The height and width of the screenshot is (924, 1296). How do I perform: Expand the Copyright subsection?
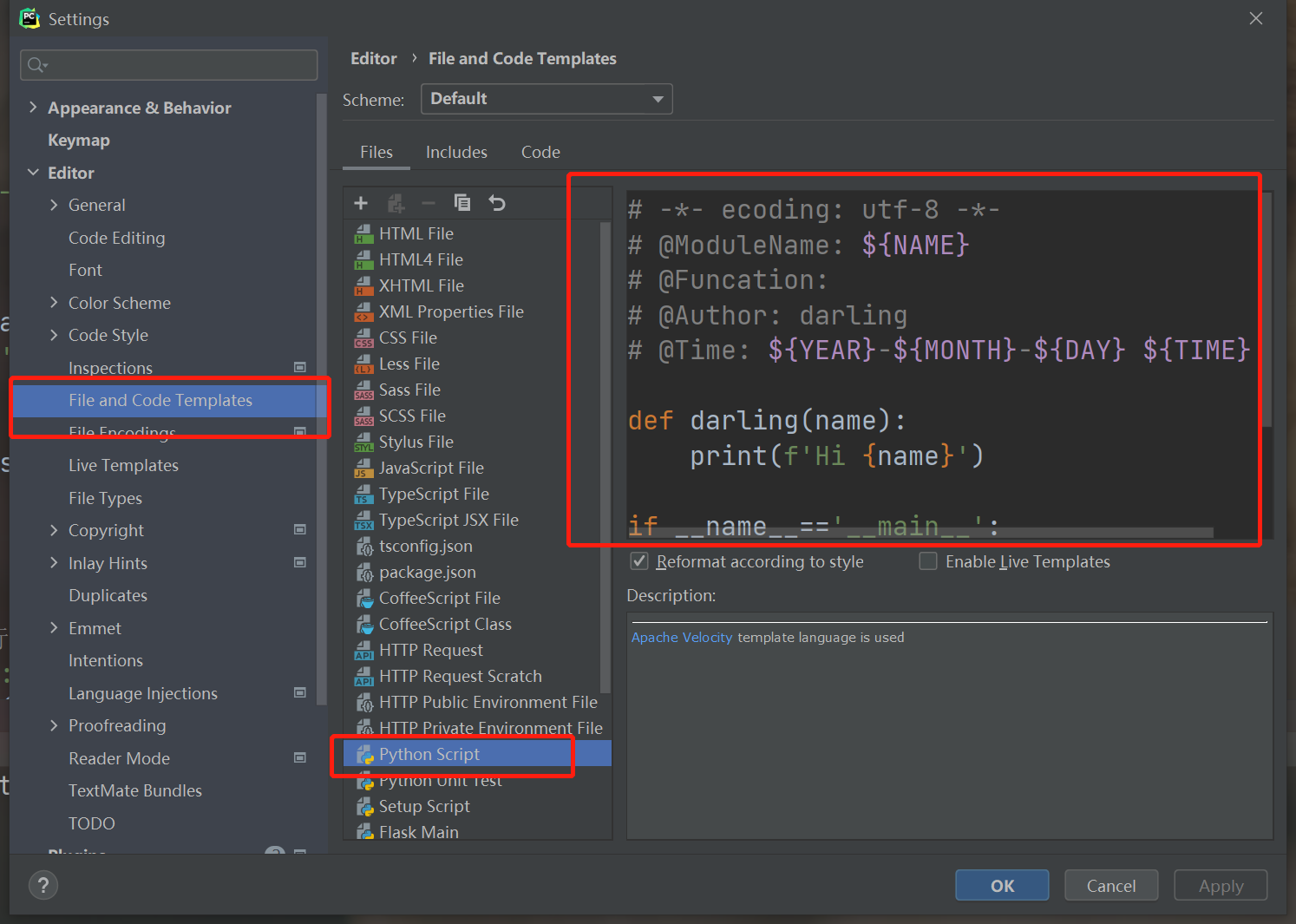click(x=54, y=530)
